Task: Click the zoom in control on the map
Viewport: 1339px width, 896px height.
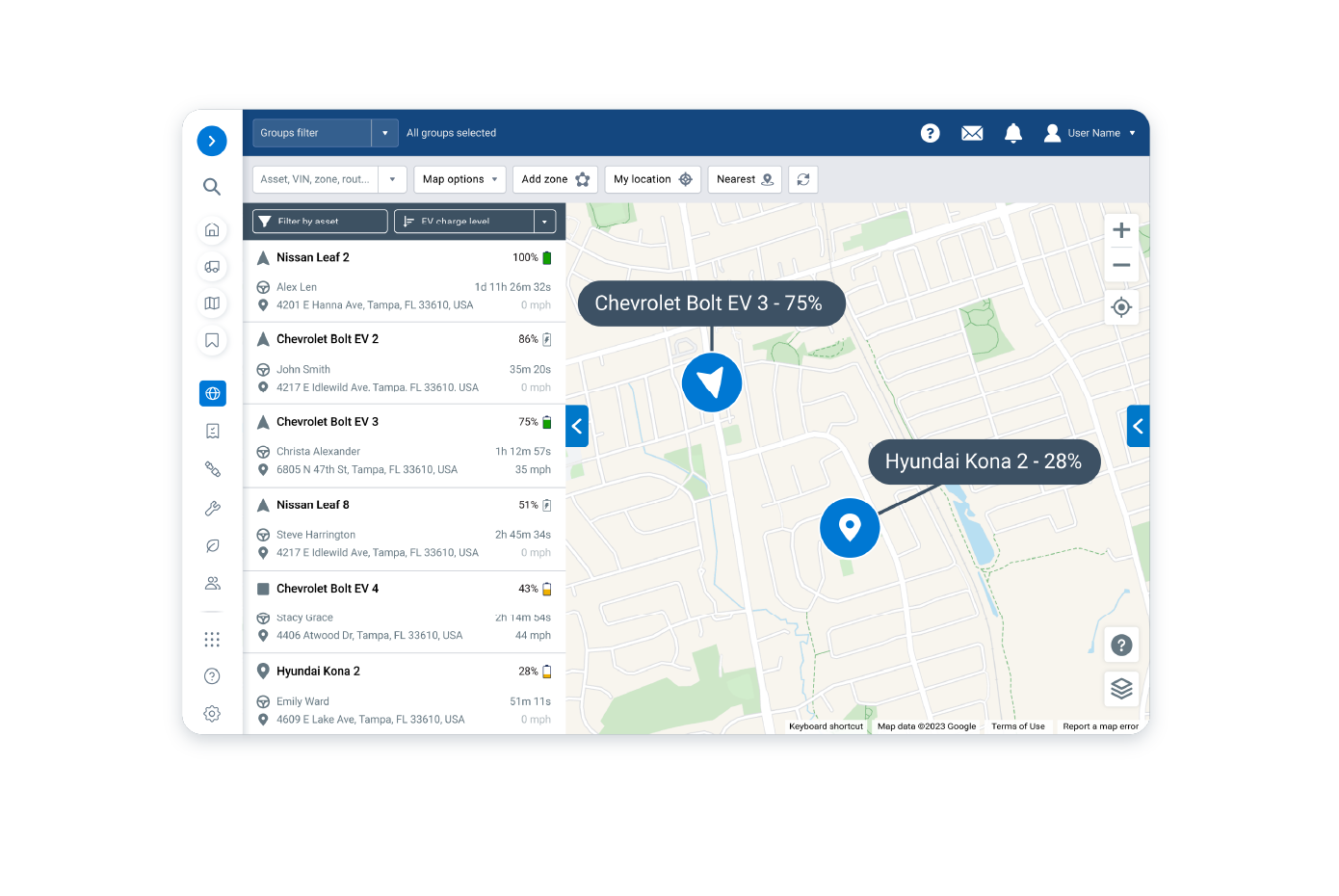Action: click(1121, 229)
